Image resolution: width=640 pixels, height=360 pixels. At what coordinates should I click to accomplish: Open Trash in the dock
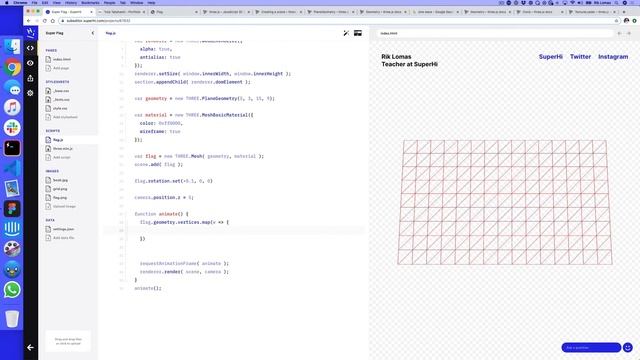click(12, 318)
